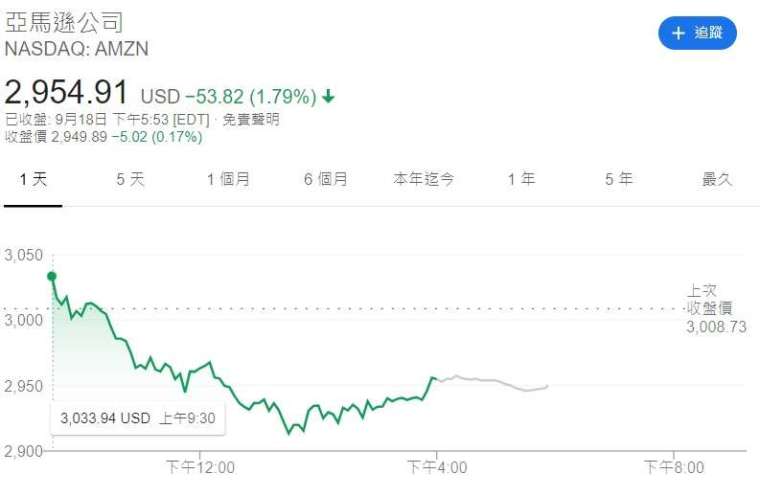760x496 pixels.
Task: Click the green chart start point dot
Action: click(52, 276)
